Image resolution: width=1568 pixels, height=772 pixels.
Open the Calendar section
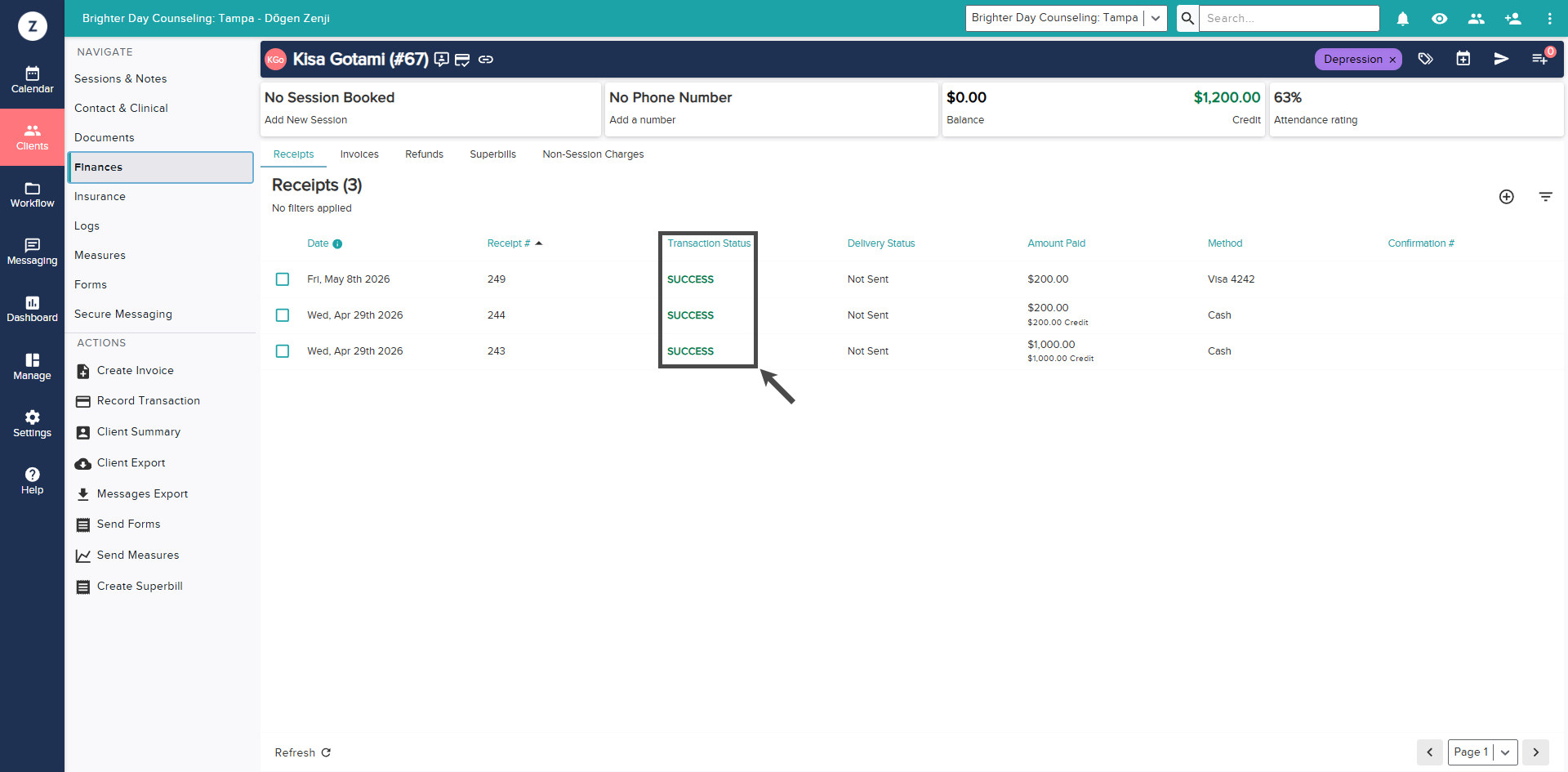point(32,80)
